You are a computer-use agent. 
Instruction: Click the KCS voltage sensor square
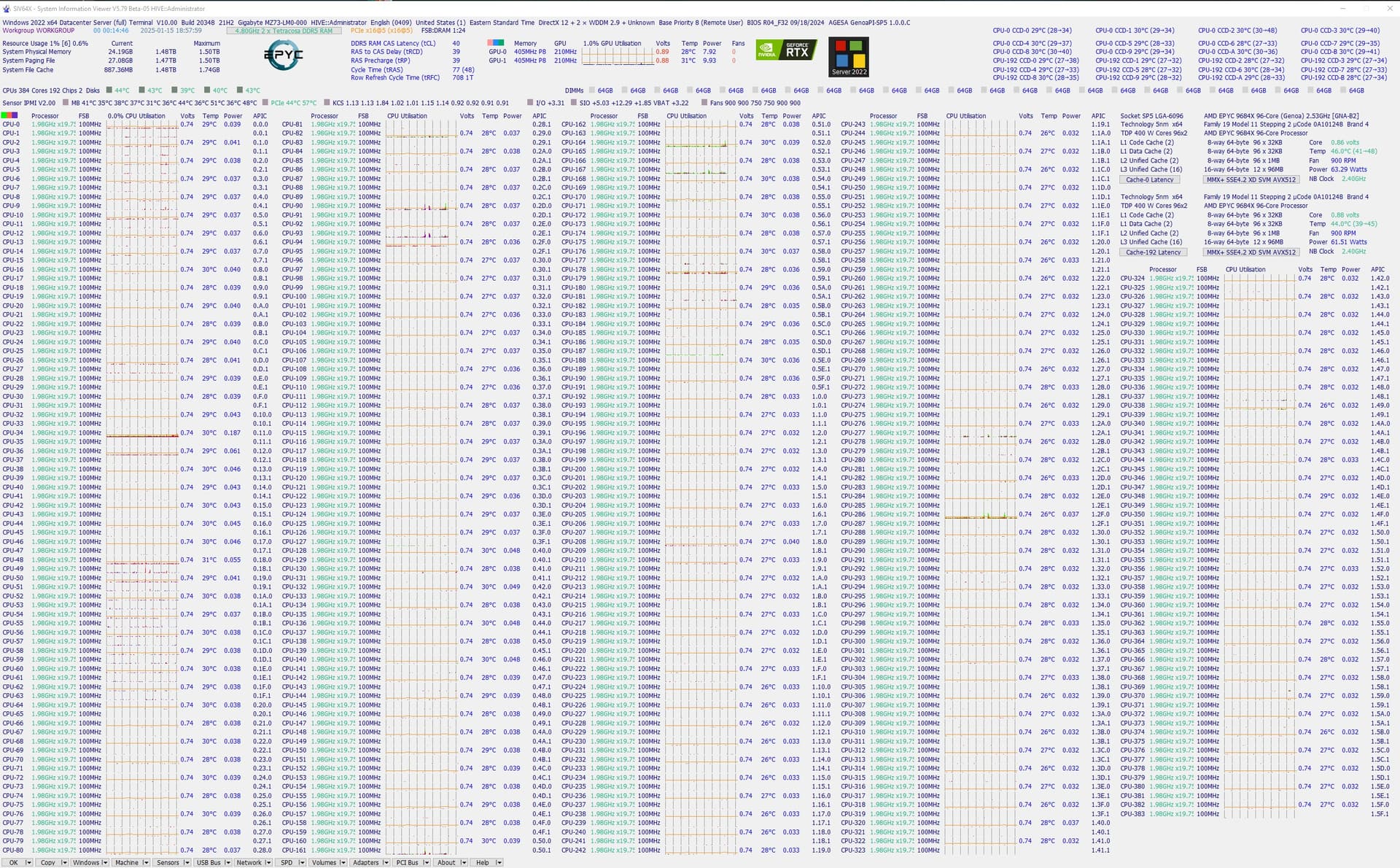(x=327, y=103)
